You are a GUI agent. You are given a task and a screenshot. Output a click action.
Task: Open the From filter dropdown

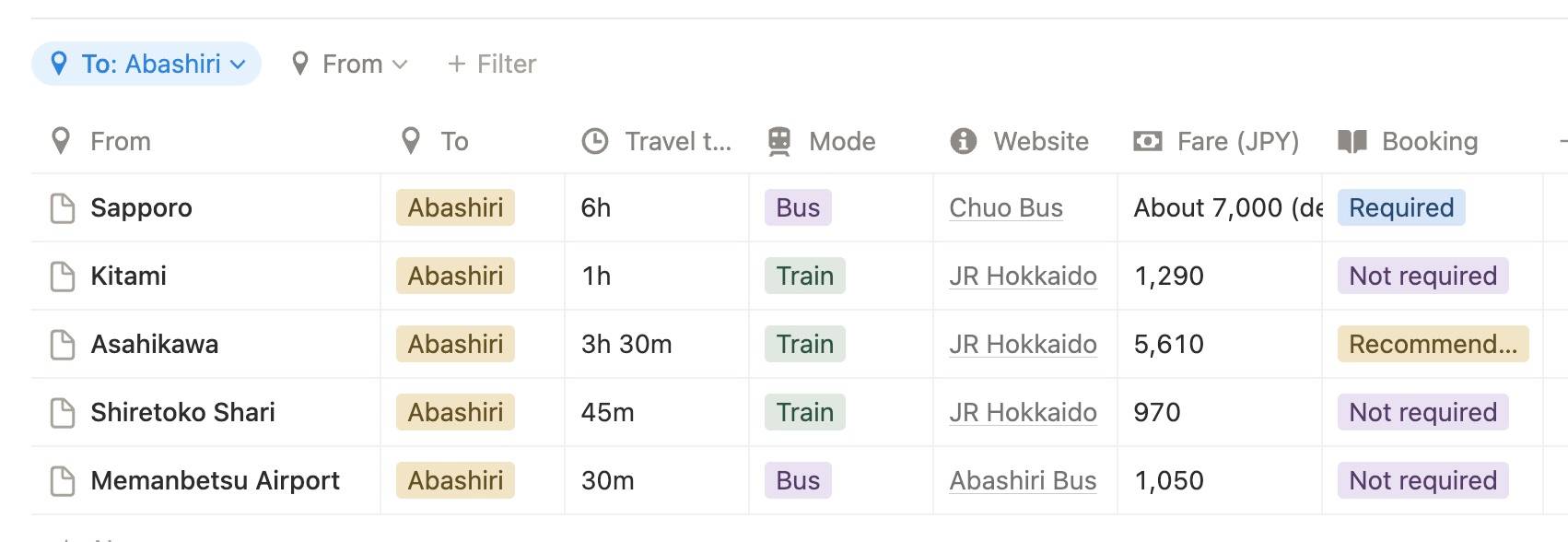click(350, 65)
